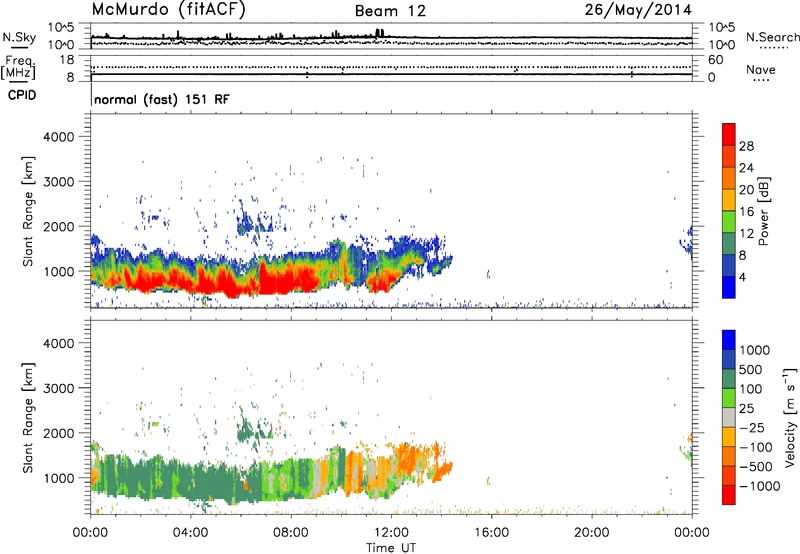Click the '-500' label on Velocity colorbar
This screenshot has width=800, height=554.
(x=756, y=466)
